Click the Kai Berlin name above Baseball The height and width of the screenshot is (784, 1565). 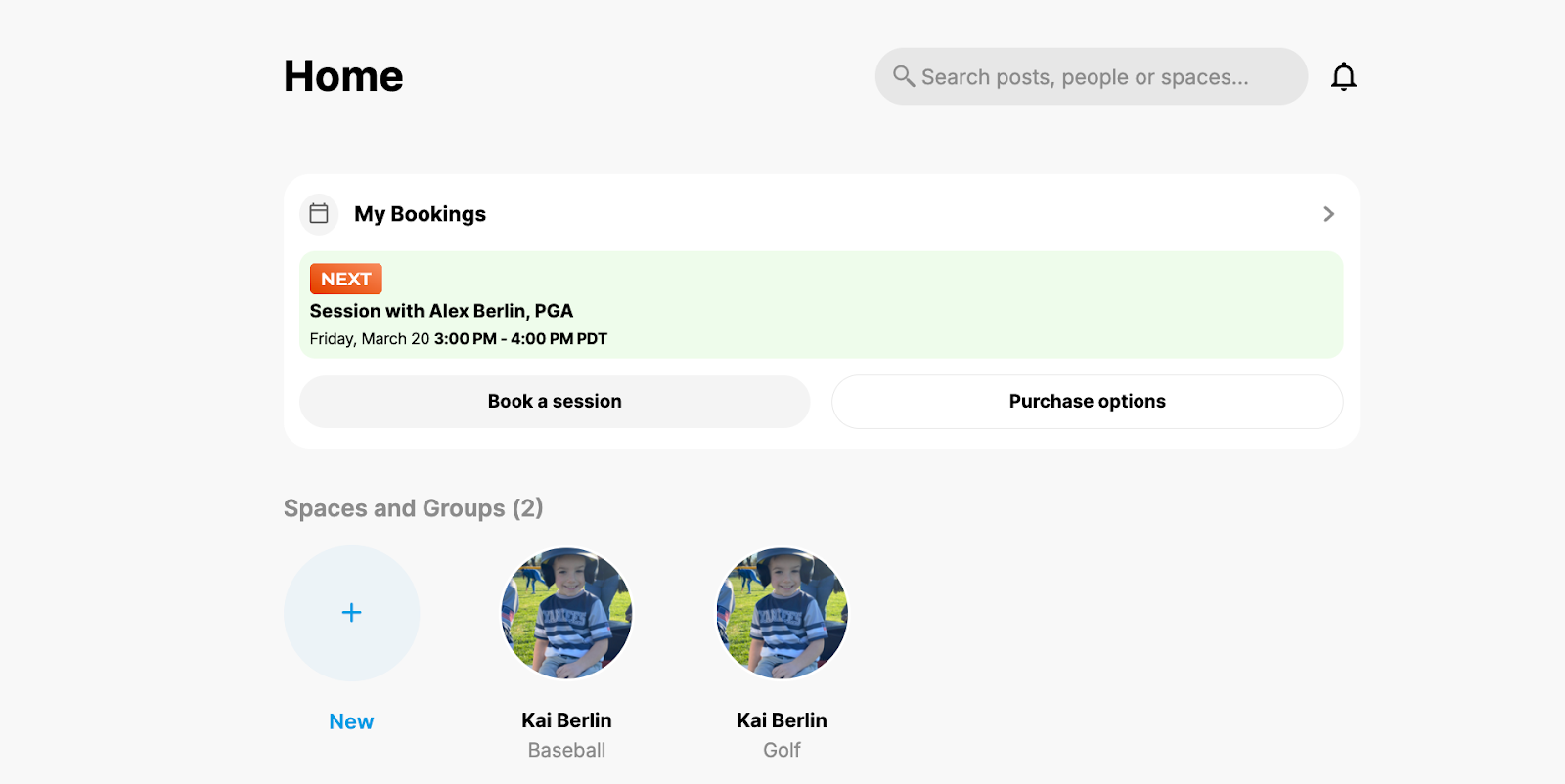(566, 720)
